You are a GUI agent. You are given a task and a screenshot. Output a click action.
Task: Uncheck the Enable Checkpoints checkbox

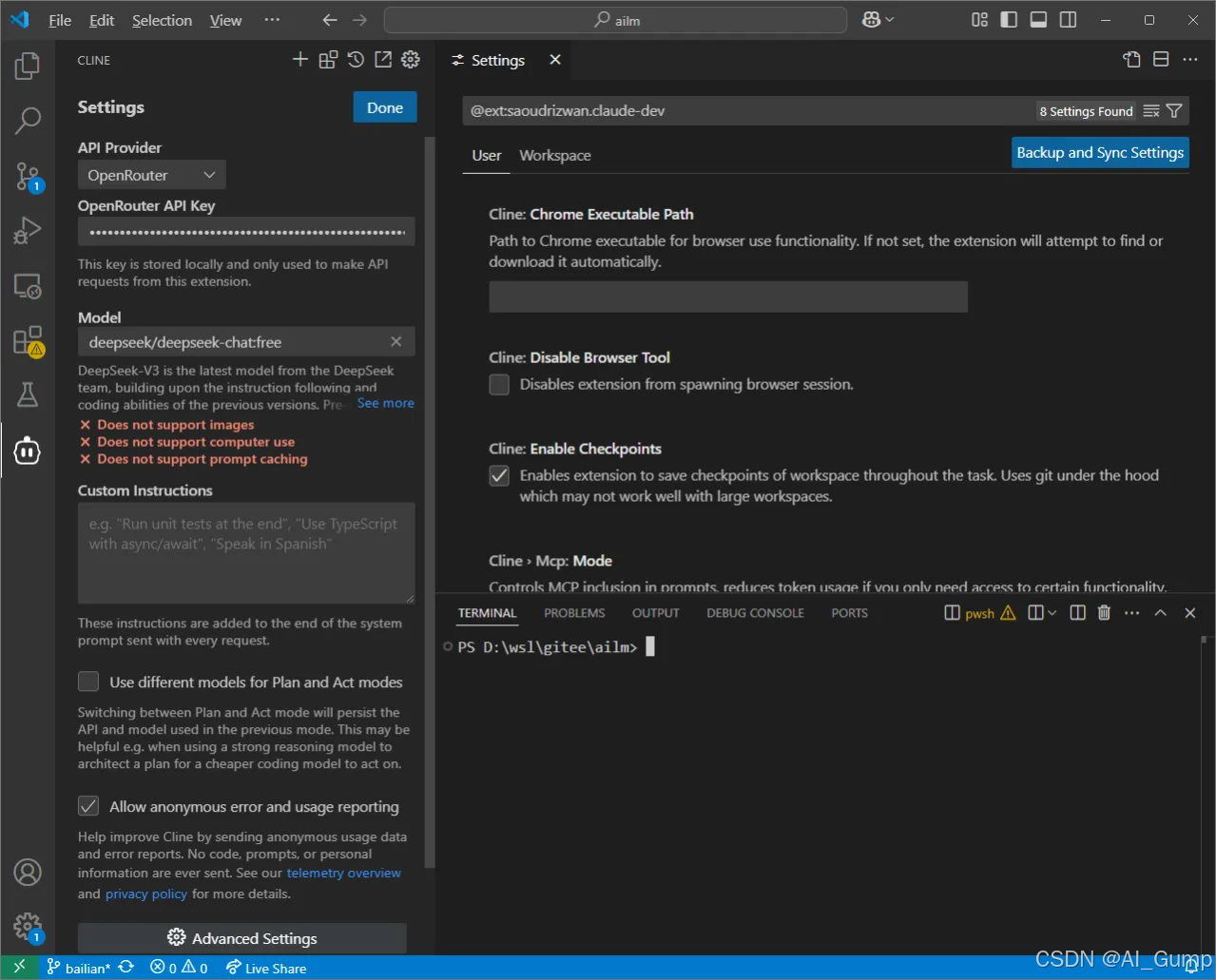(x=499, y=476)
